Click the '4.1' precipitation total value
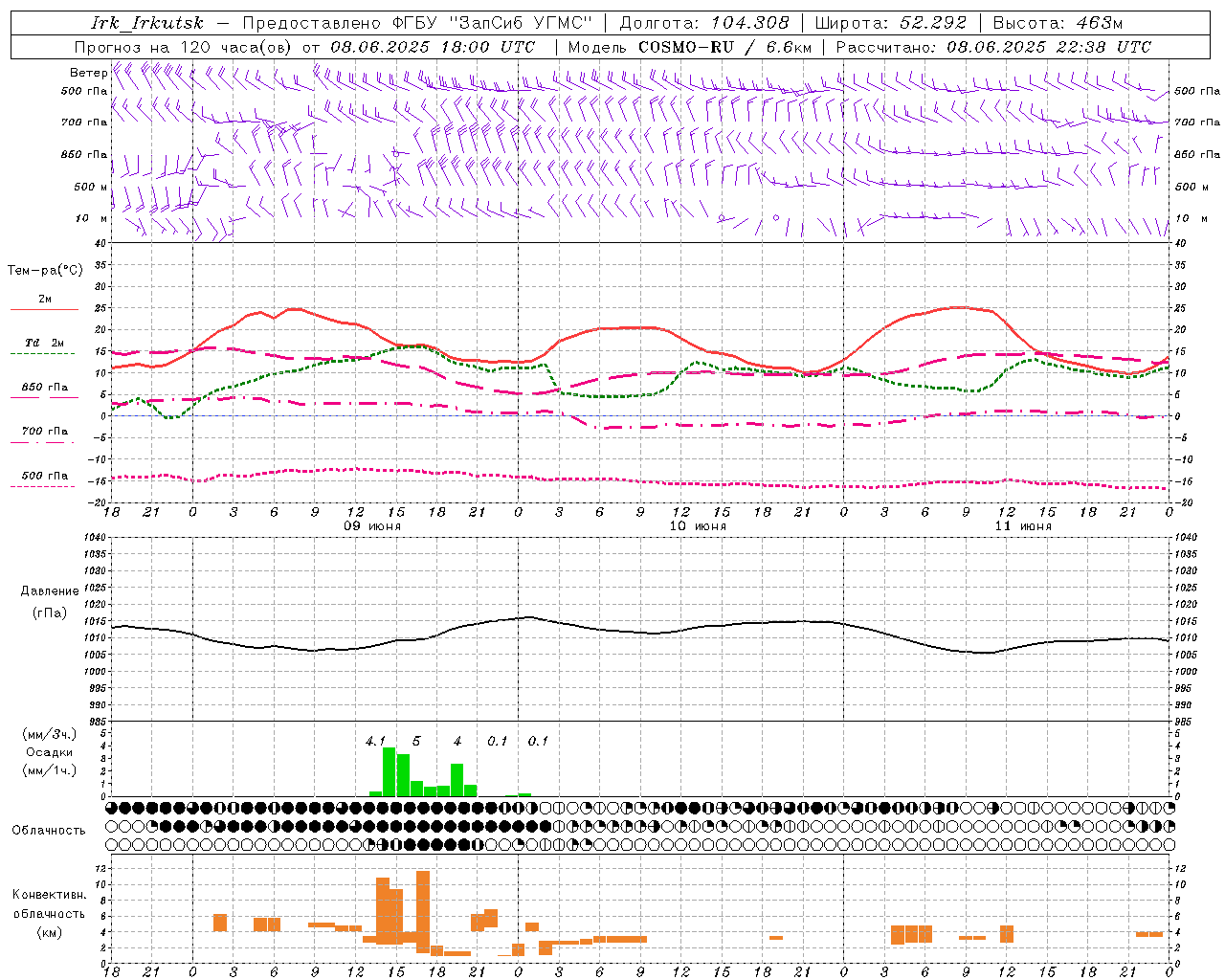This screenshot has height=980, width=1225. (x=375, y=741)
